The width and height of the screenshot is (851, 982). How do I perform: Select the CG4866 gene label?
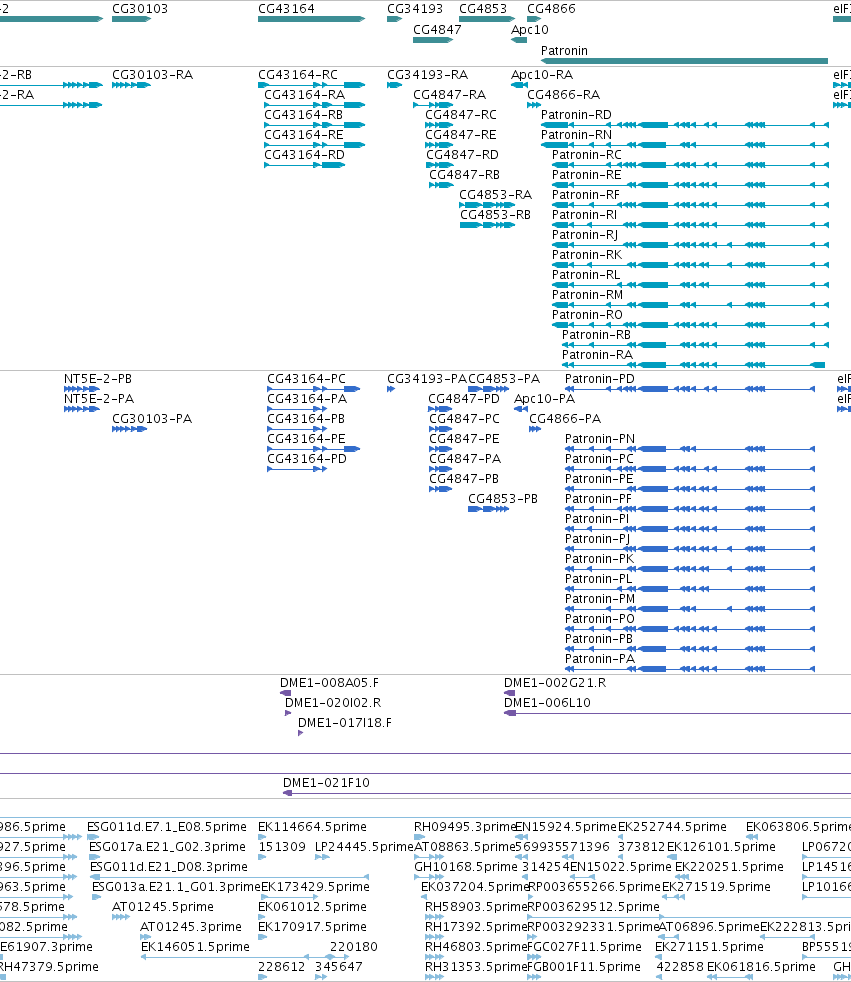coord(551,9)
